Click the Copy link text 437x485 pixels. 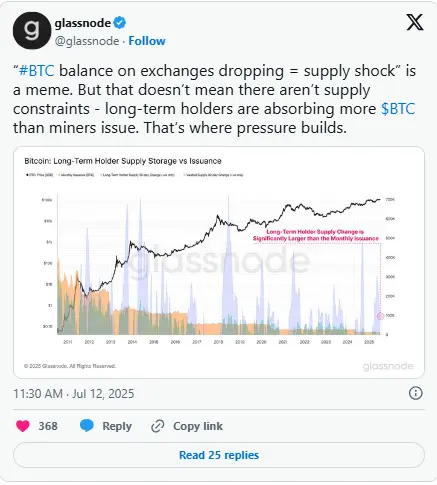click(198, 426)
